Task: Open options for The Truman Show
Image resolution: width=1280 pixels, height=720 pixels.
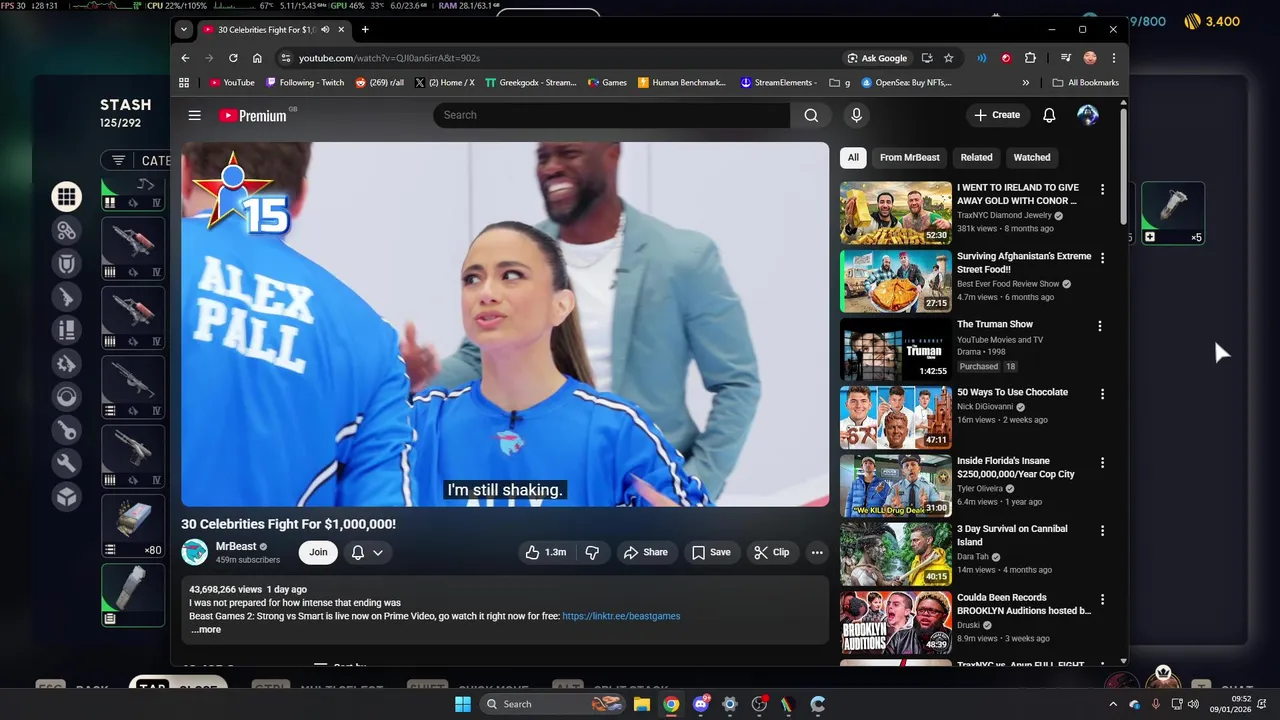Action: 1099,326
